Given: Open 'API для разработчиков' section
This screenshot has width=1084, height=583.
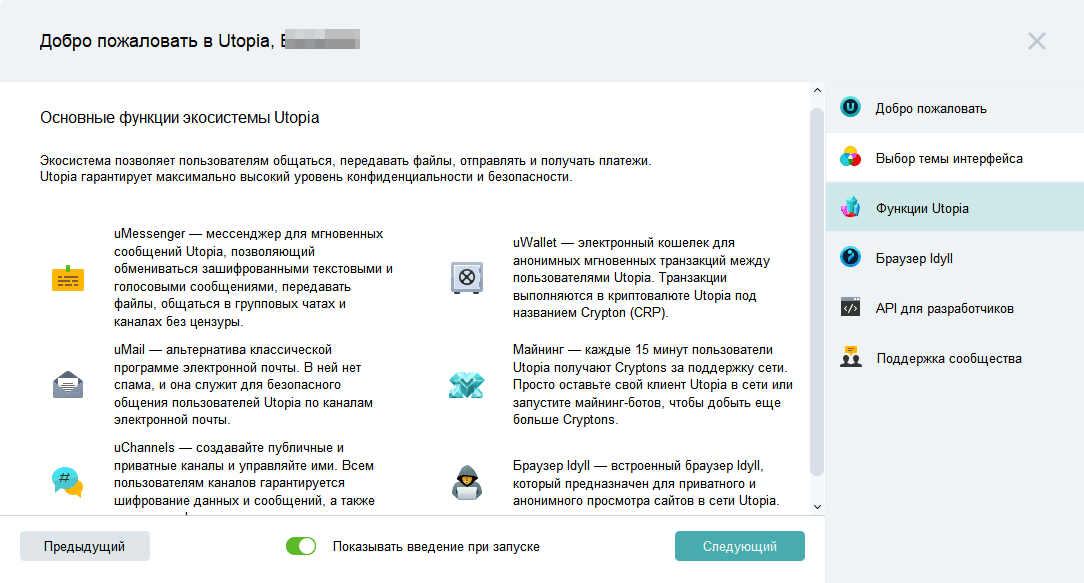Looking at the screenshot, I should [x=944, y=308].
